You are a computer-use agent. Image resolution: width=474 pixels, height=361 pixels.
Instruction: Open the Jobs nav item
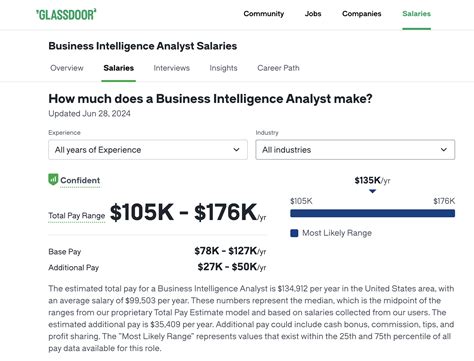click(x=313, y=14)
